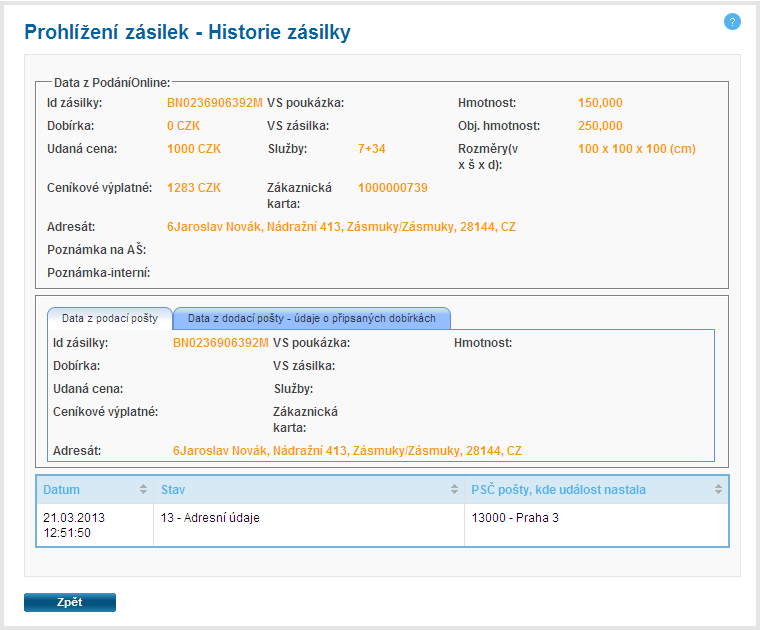Click sort arrows in PSČ pošty column
761x630 pixels.
tap(718, 490)
